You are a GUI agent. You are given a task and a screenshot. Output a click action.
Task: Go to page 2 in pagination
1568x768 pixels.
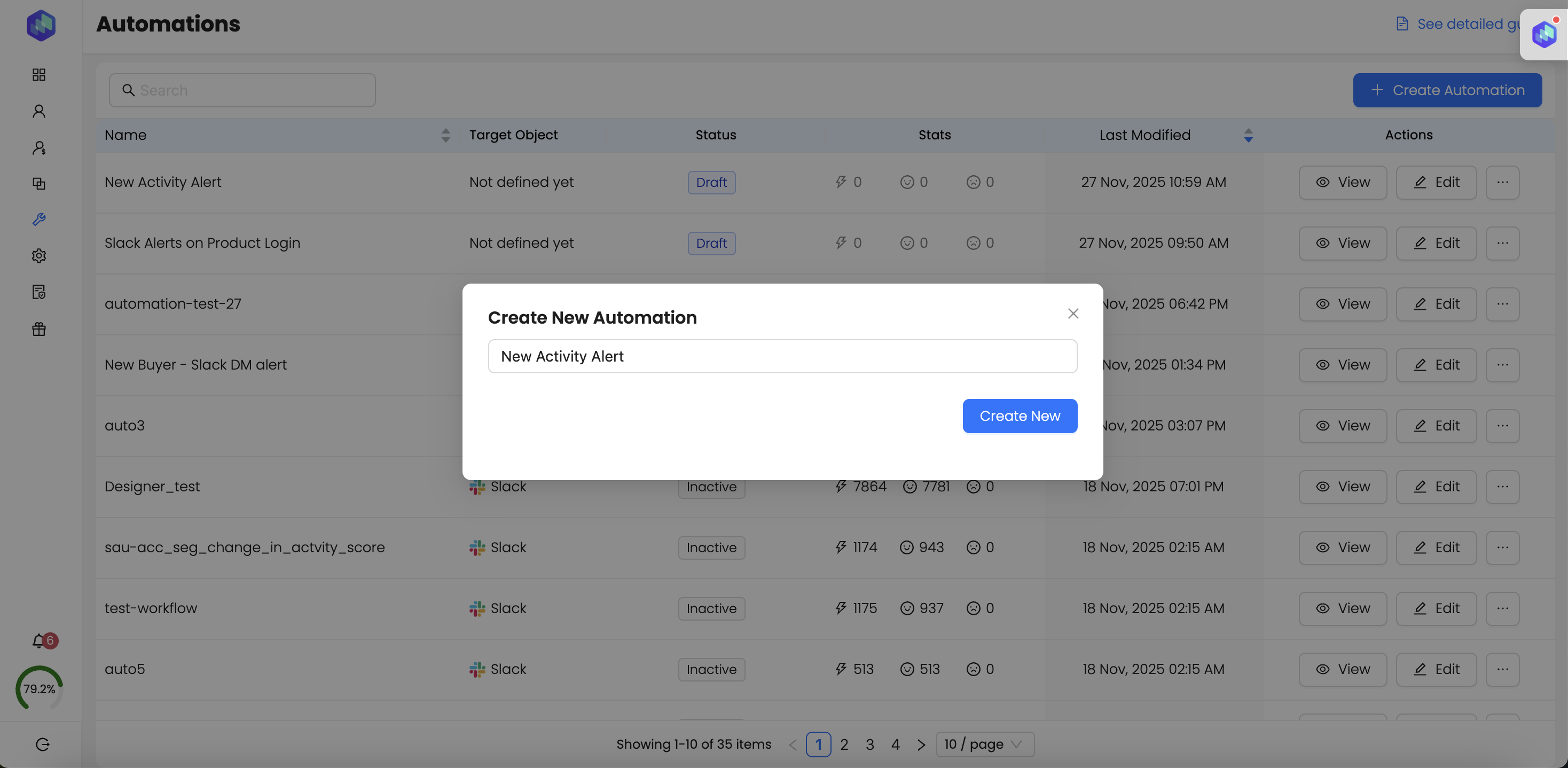[844, 745]
